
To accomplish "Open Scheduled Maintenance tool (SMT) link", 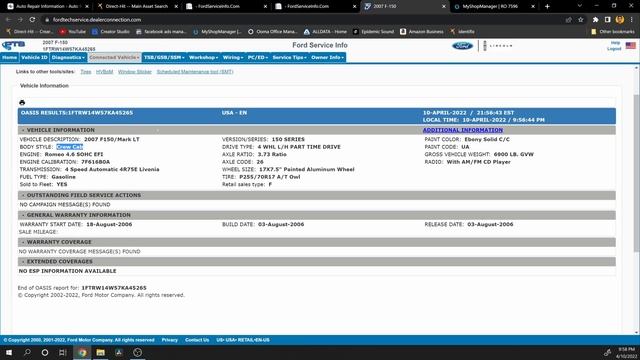I will tap(195, 72).
